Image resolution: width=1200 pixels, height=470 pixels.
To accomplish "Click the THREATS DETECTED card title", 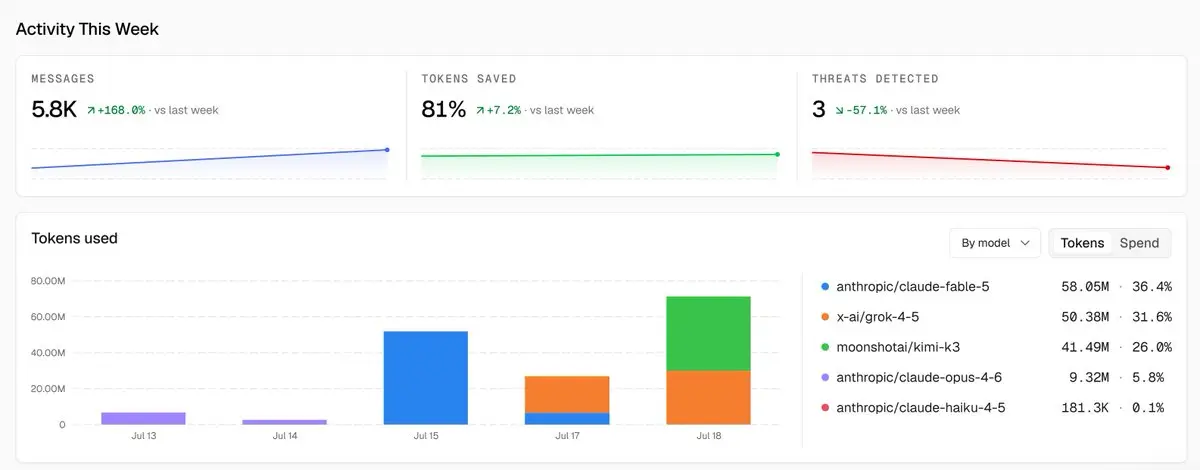I will coord(875,78).
